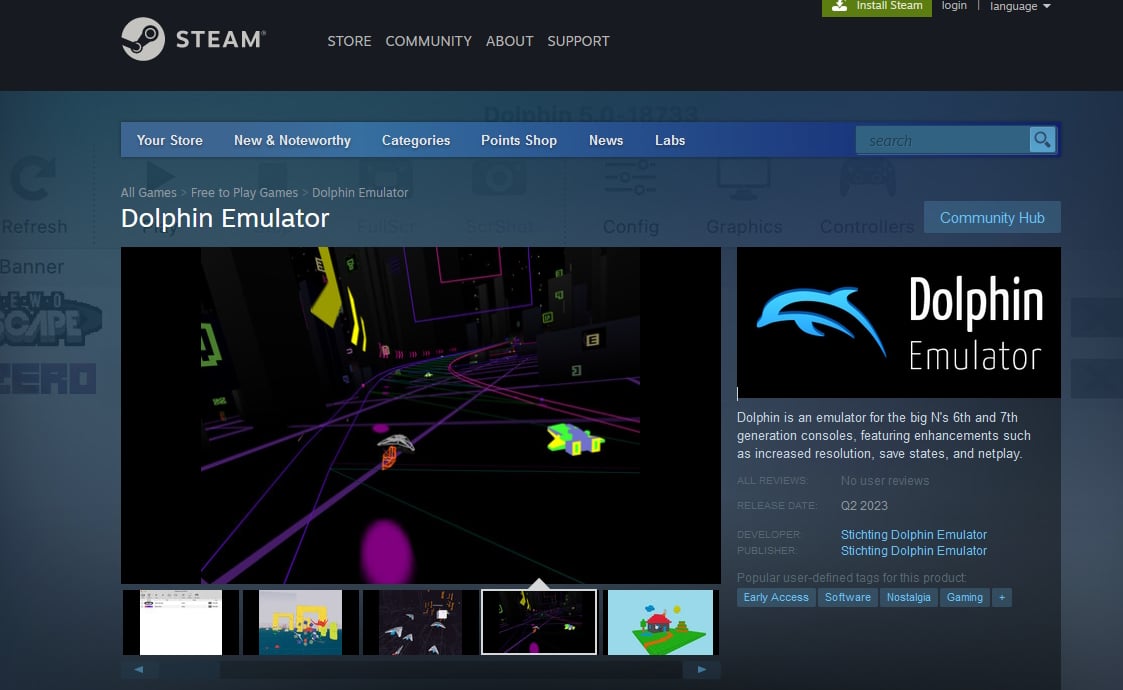
Task: Select the yellow blocks on water thumbnail
Action: (300, 622)
